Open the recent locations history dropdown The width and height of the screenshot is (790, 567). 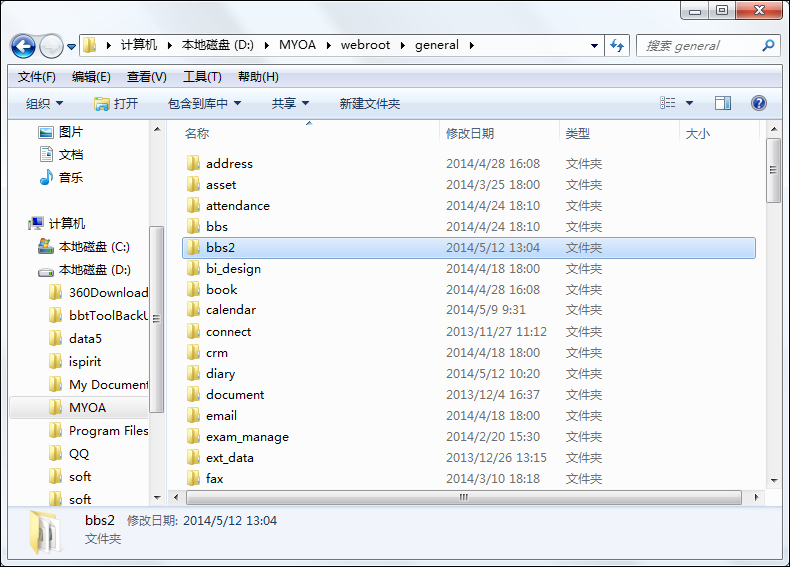[x=71, y=47]
